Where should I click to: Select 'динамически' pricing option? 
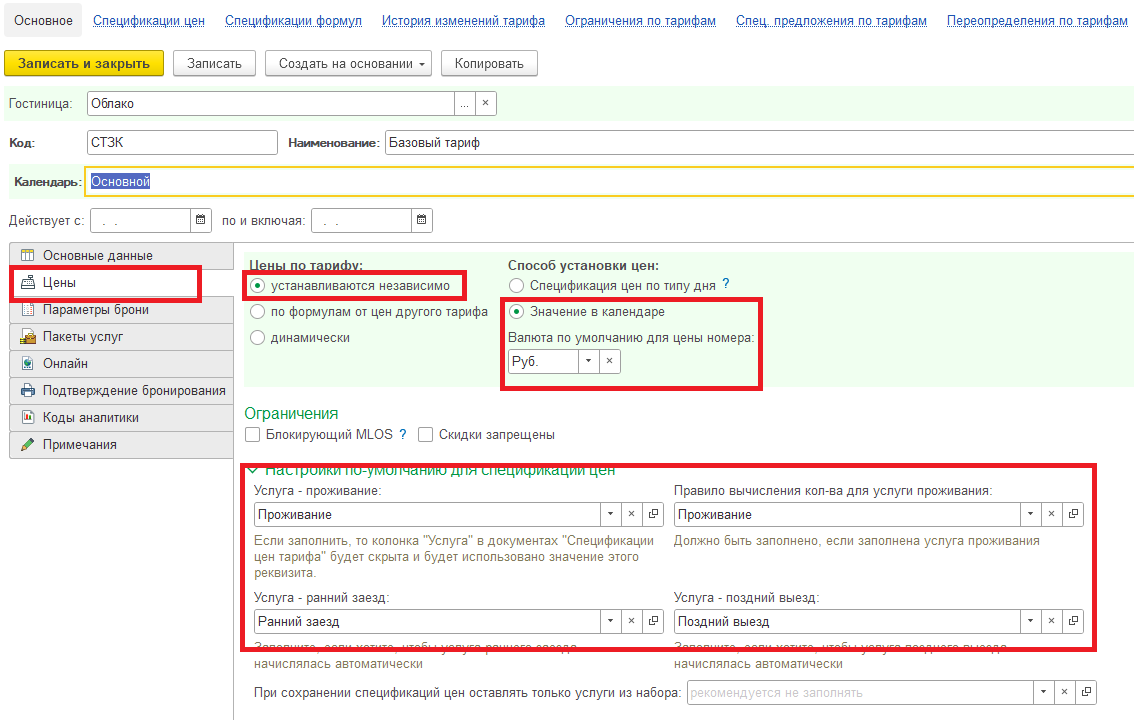click(x=257, y=338)
